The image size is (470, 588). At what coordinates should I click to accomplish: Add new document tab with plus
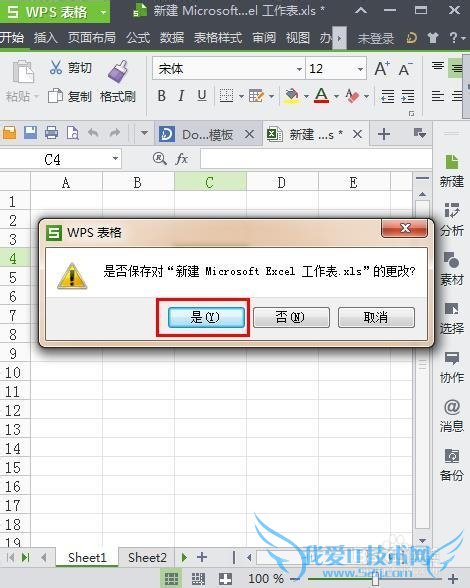tap(384, 134)
